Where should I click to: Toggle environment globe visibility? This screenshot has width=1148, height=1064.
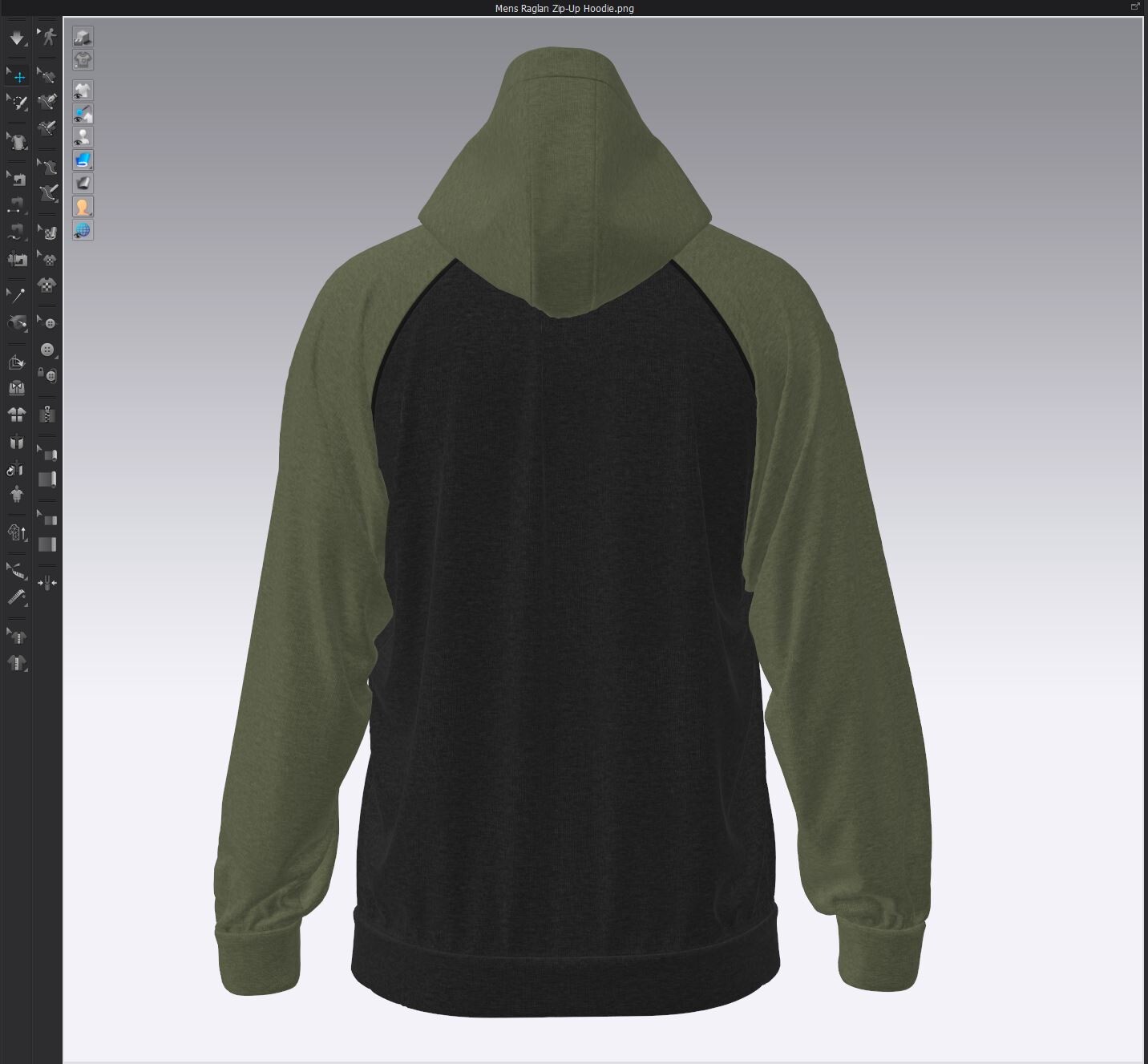(82, 230)
